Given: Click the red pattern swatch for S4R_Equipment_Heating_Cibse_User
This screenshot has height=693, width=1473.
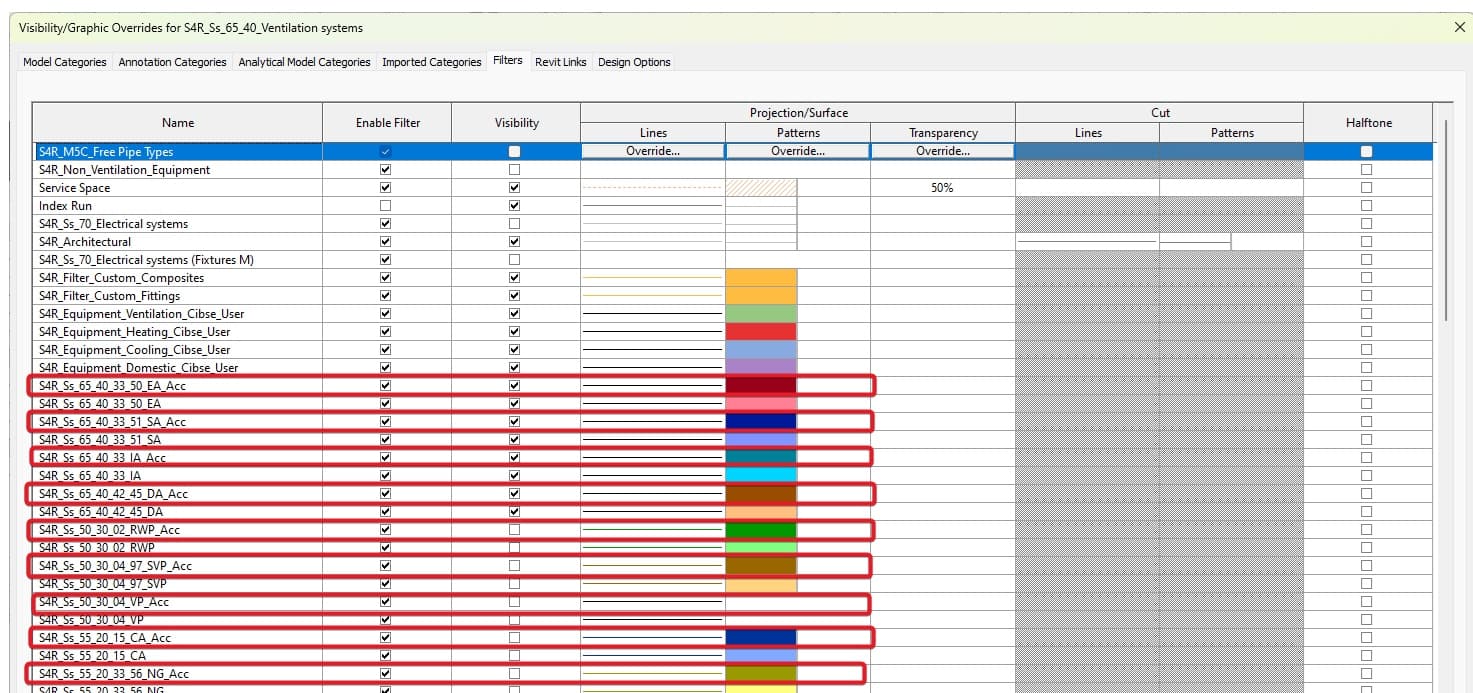Looking at the screenshot, I should [x=761, y=332].
